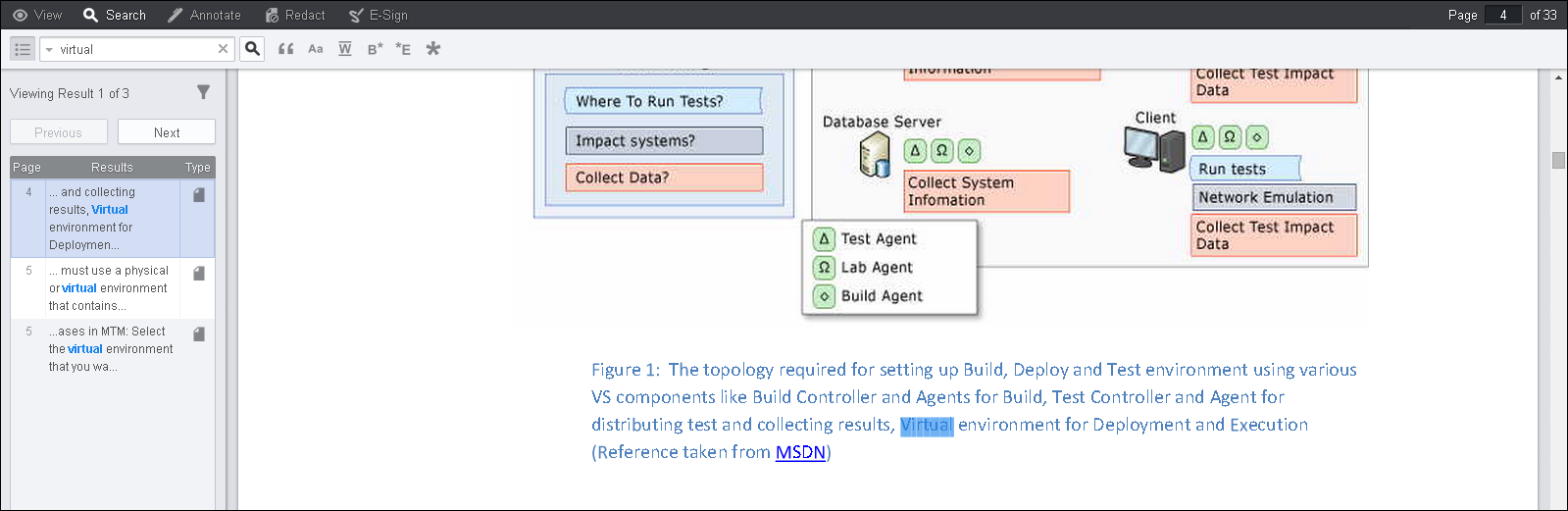Open the E-Sign tab
Screen dimensions: 1568x511
tap(379, 15)
